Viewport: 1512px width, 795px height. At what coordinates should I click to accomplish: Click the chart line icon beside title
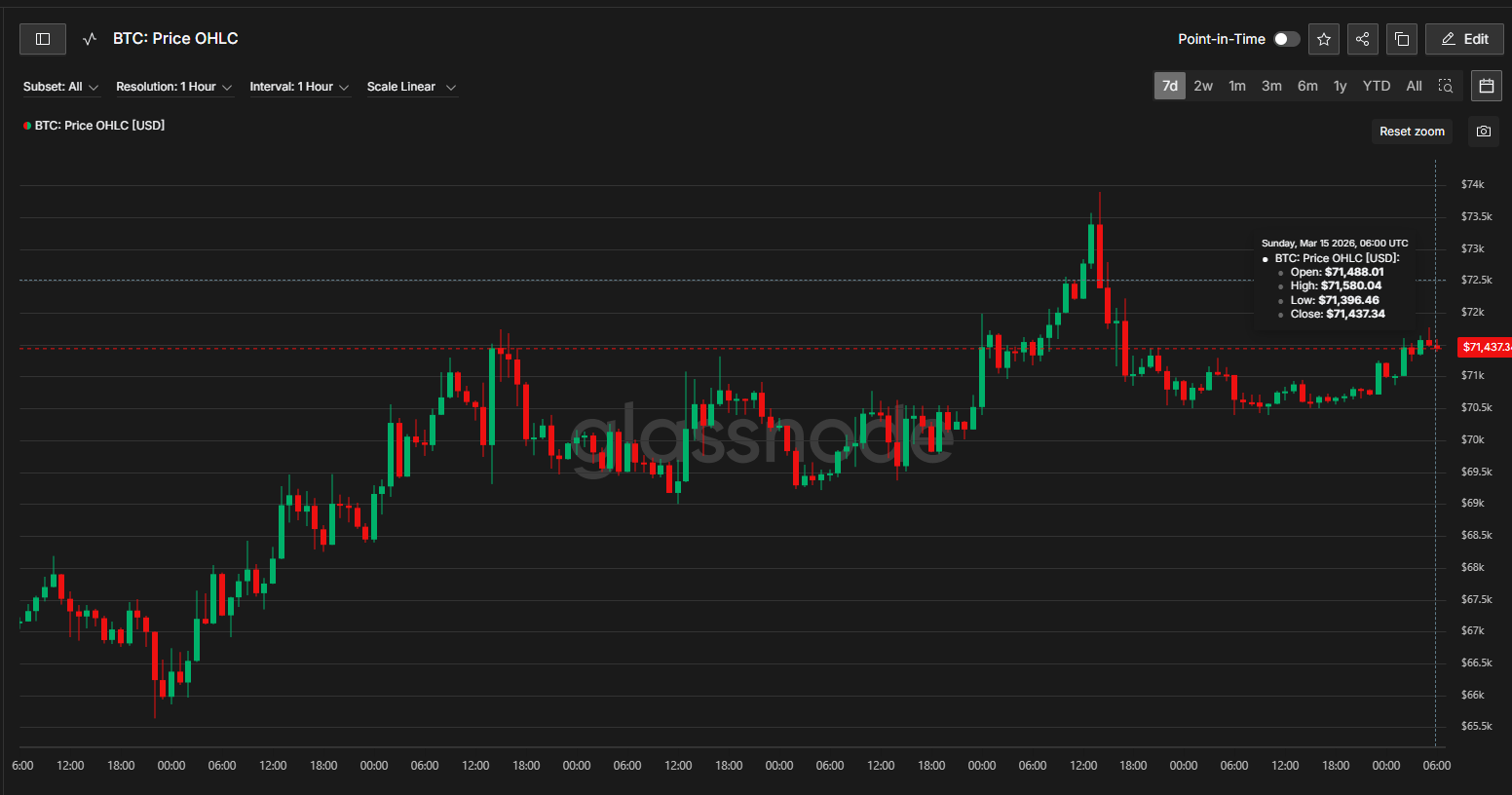90,39
